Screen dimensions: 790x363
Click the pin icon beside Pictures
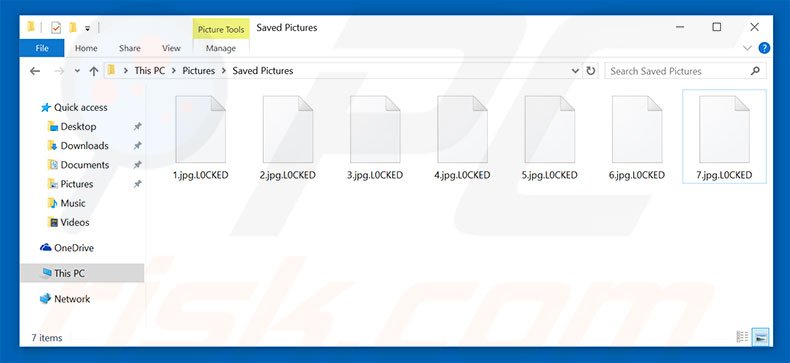pos(137,184)
